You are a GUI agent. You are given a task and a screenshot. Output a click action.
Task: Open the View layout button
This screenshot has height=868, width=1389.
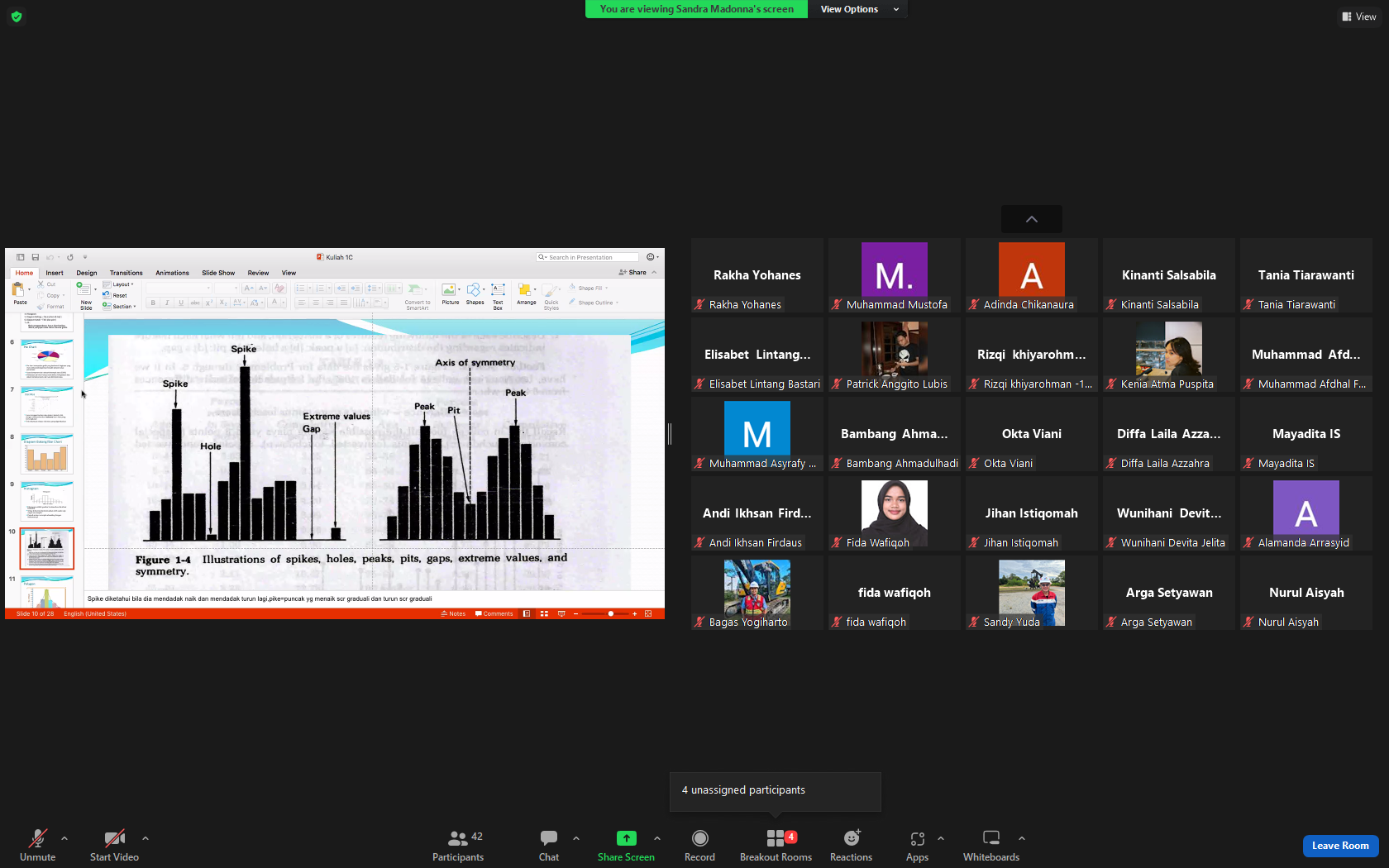point(1359,17)
